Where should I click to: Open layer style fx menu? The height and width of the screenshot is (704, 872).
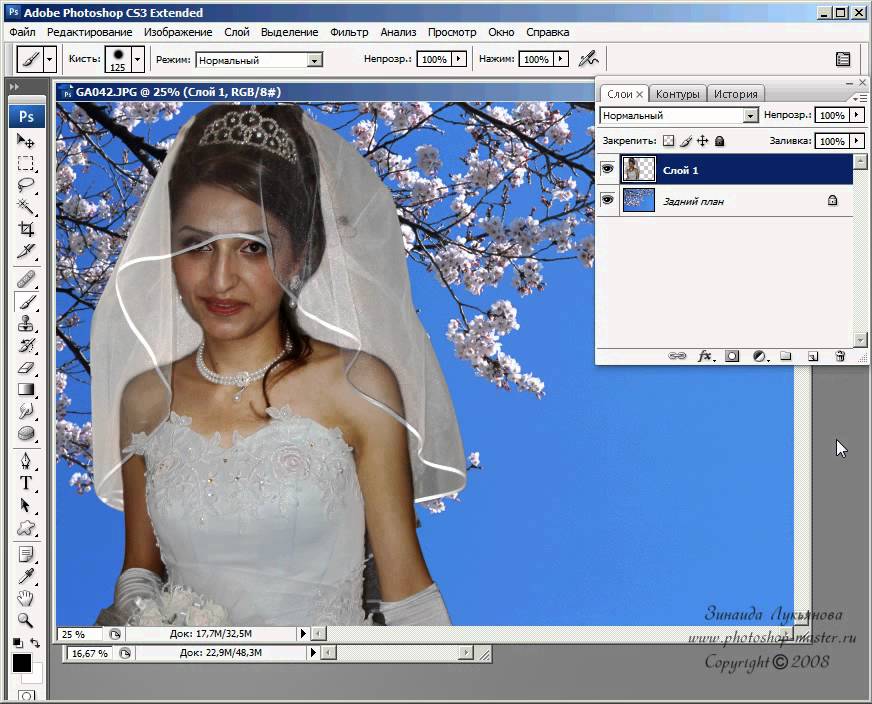(705, 355)
